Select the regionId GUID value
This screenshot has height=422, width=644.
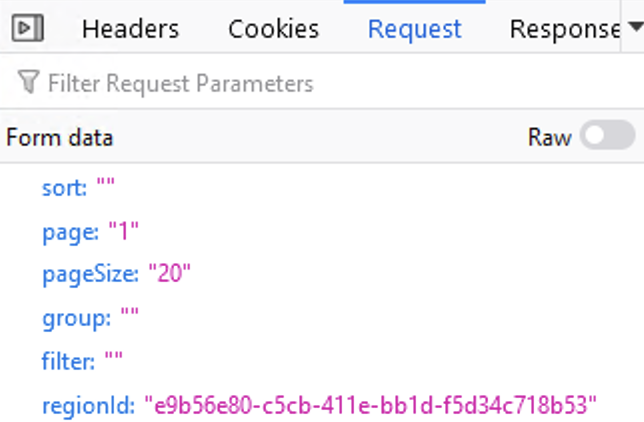click(371, 405)
